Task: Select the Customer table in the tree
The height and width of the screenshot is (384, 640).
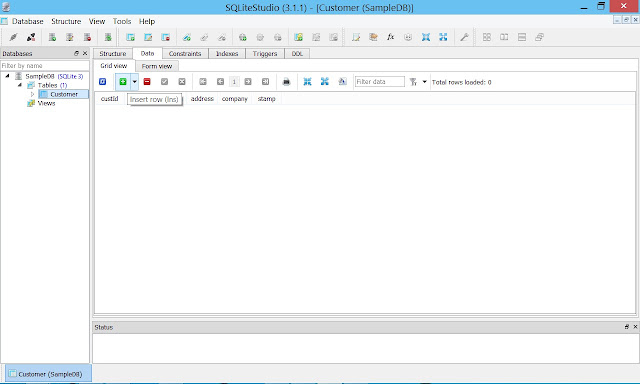Action: coord(64,94)
